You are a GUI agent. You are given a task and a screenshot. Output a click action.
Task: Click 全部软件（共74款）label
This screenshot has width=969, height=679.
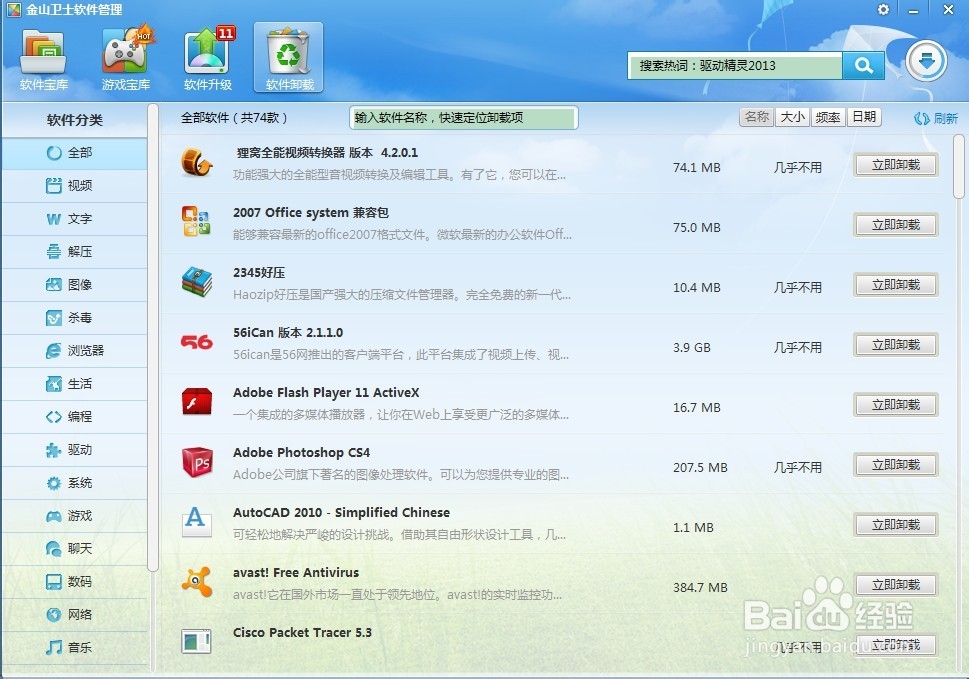coord(234,117)
